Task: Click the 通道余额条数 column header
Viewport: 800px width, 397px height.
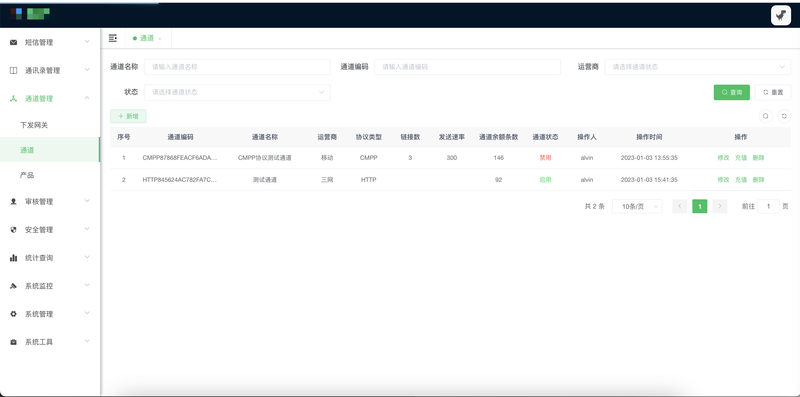Action: pyautogui.click(x=498, y=137)
